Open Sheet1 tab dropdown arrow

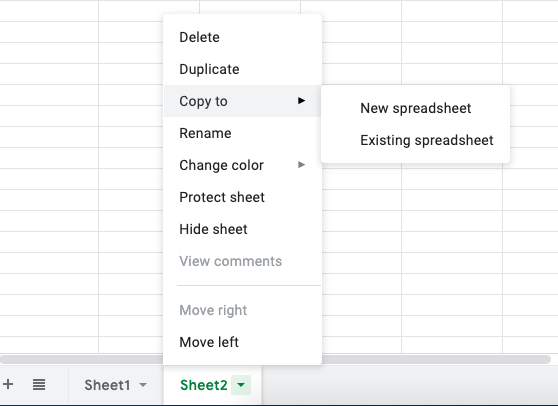pyautogui.click(x=143, y=385)
